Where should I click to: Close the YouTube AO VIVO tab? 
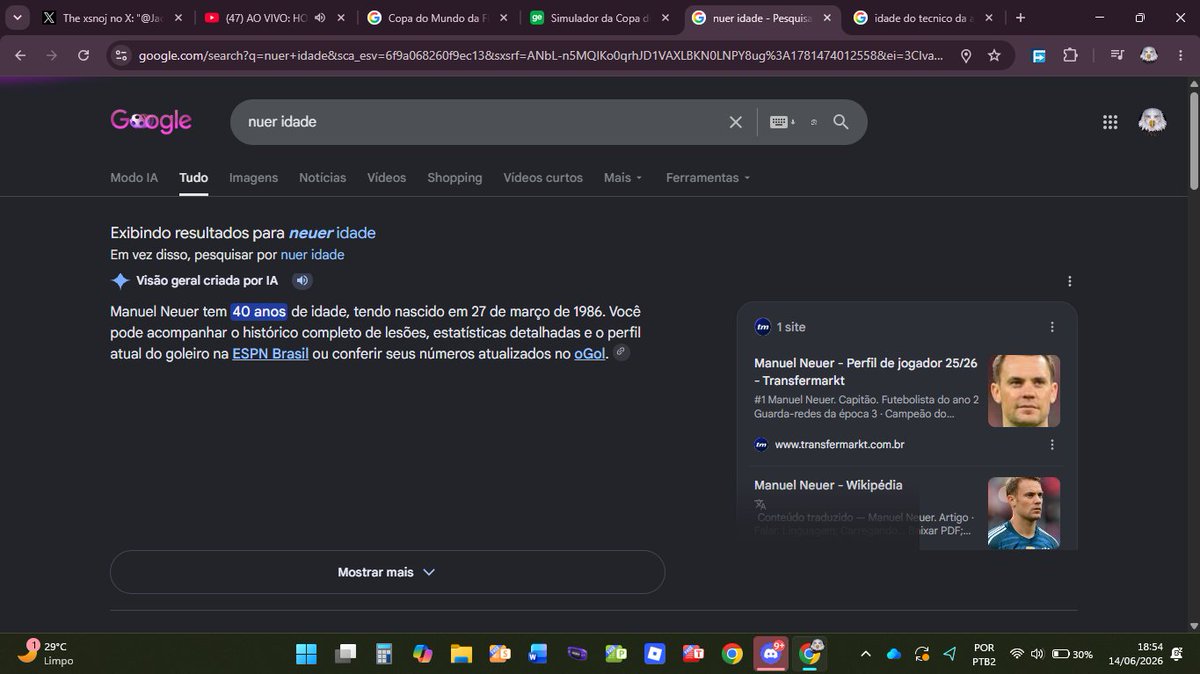(x=341, y=17)
